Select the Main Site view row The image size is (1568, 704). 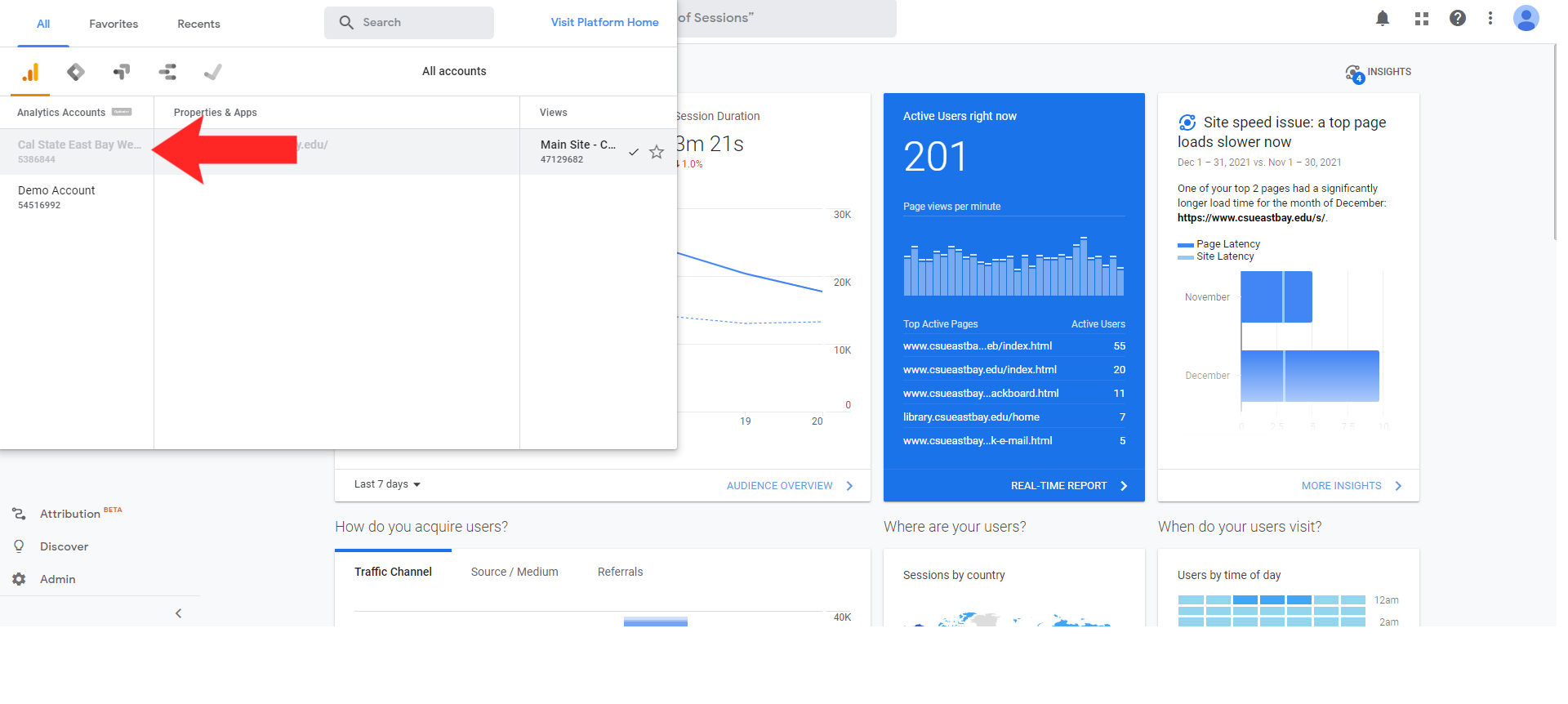tap(598, 151)
